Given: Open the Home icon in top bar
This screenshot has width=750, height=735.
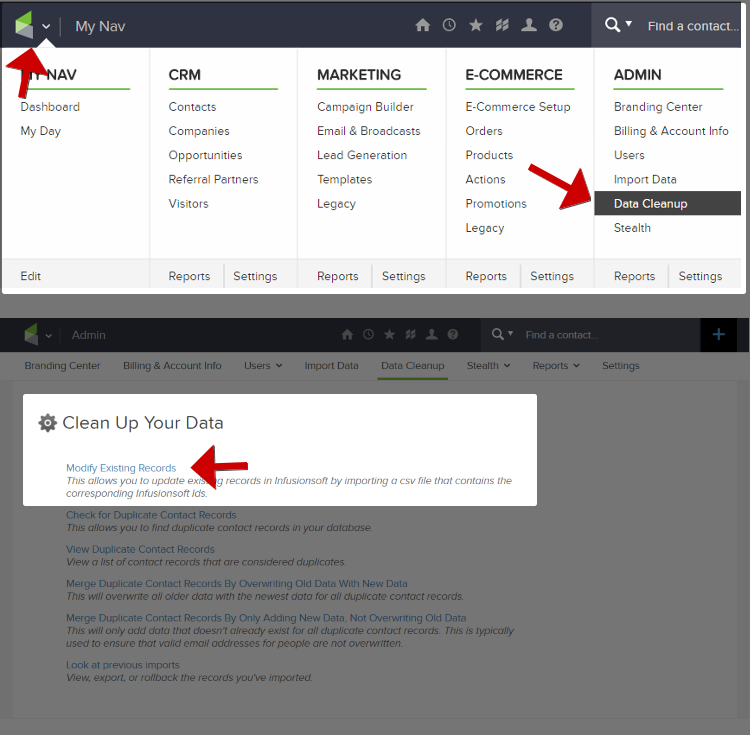Looking at the screenshot, I should [422, 25].
